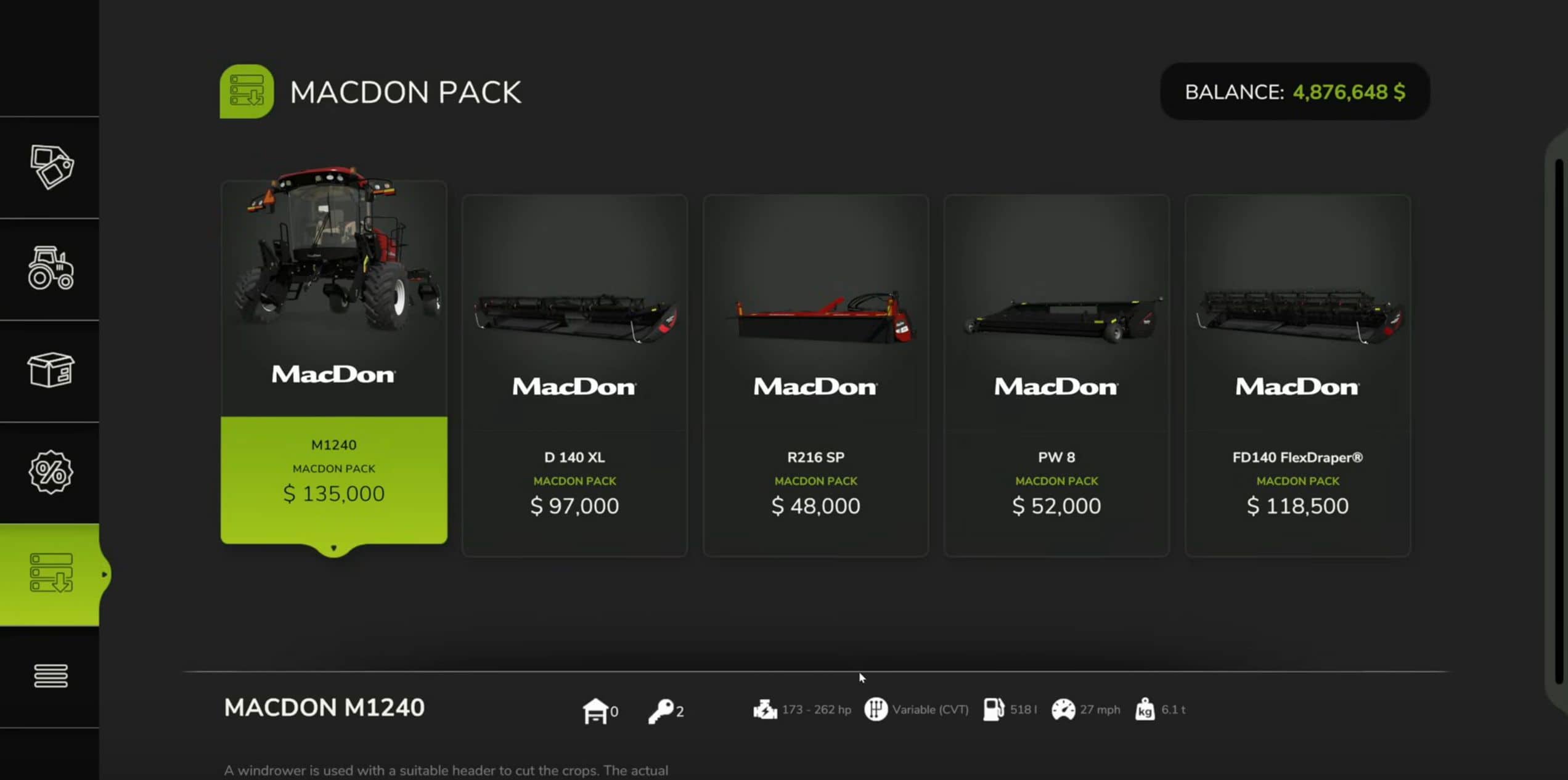This screenshot has height=780, width=1568.
Task: Select the M1240 windrower card
Action: [334, 363]
